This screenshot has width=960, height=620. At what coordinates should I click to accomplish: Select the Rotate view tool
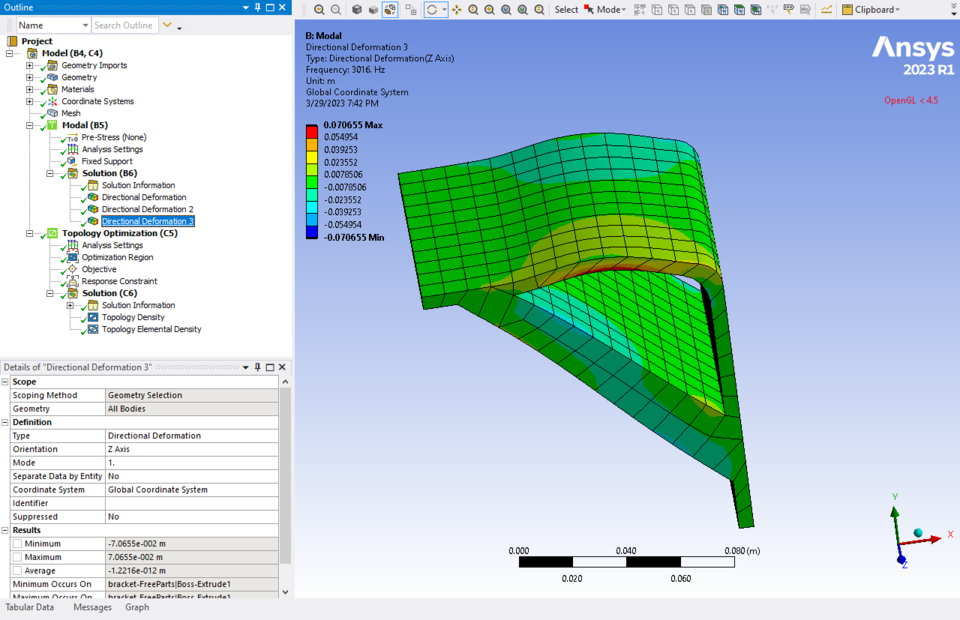click(x=433, y=9)
